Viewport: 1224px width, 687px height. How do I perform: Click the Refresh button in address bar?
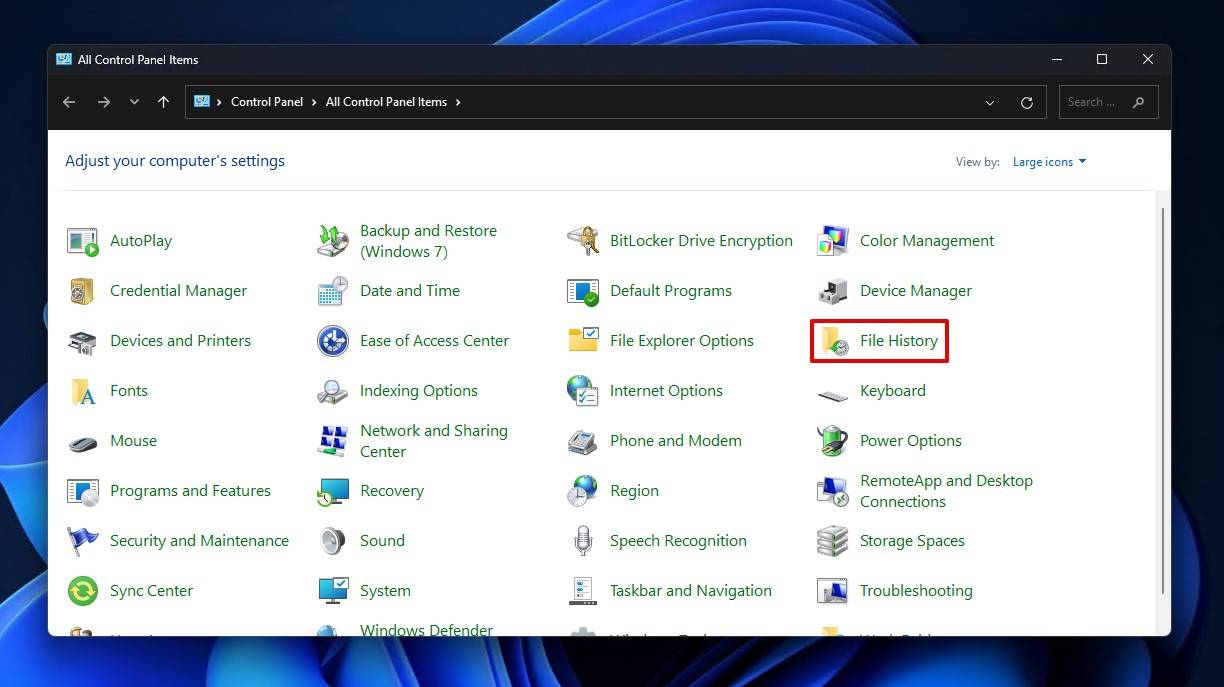1026,102
